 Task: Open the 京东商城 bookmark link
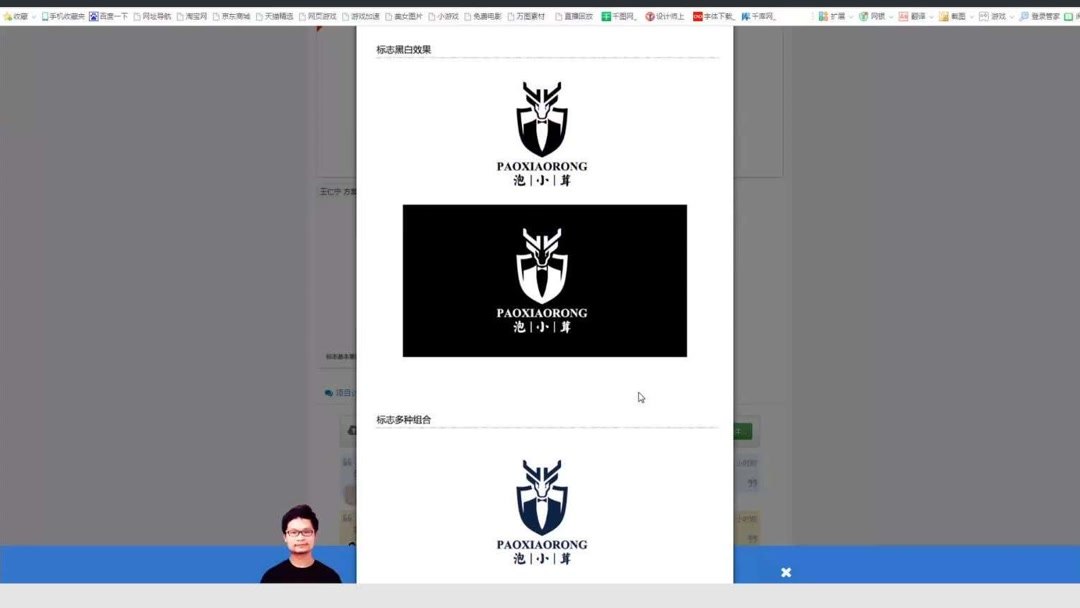(x=235, y=16)
